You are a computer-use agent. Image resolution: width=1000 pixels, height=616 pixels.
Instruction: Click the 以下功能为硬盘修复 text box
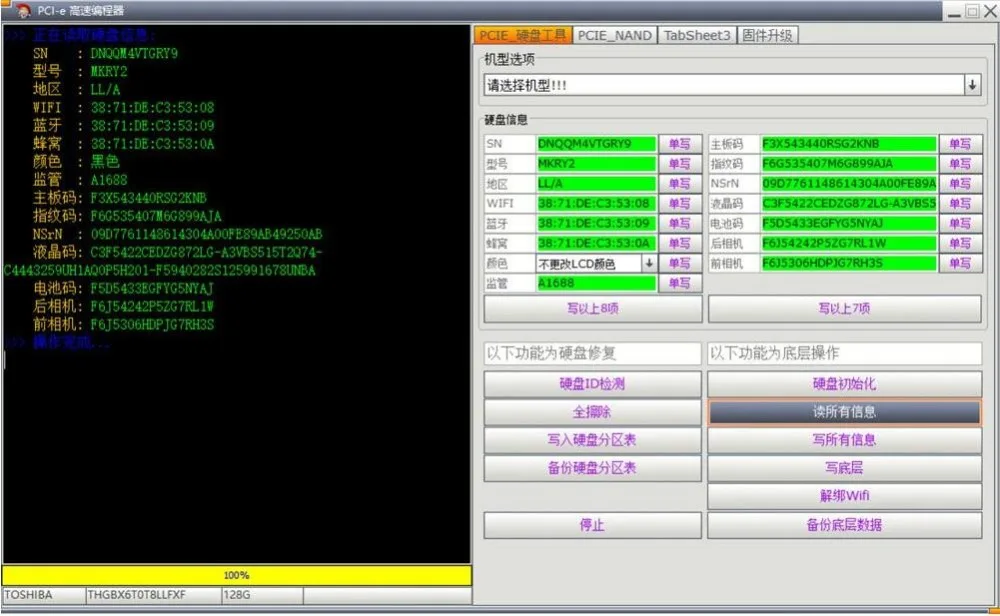click(x=592, y=353)
